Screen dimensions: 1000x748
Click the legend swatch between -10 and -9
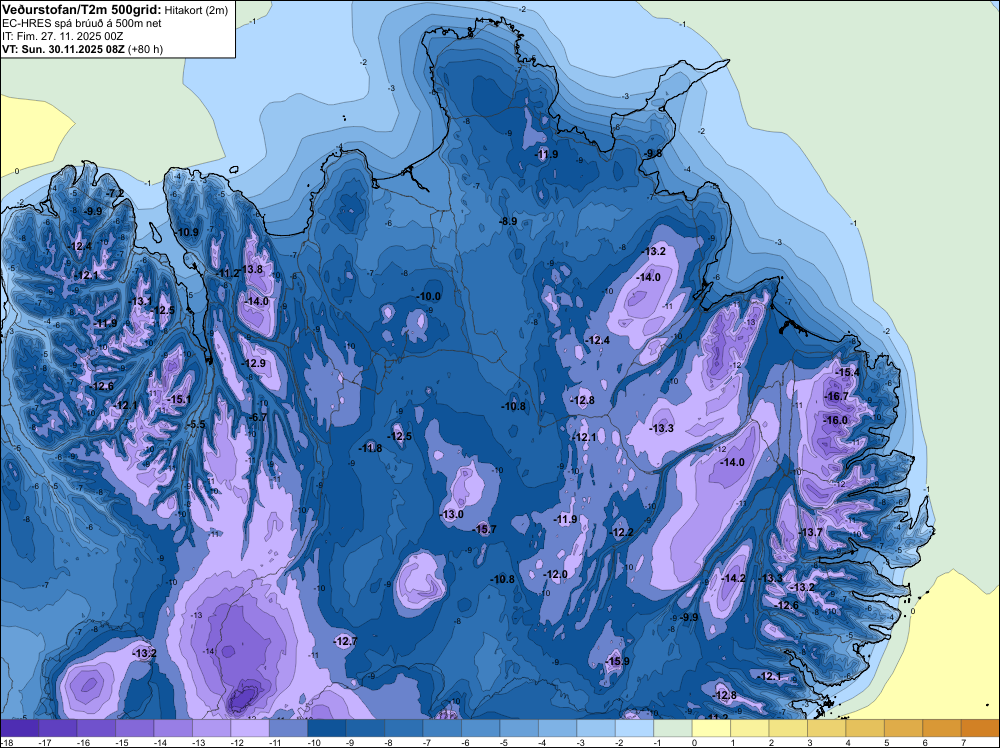pos(327,728)
